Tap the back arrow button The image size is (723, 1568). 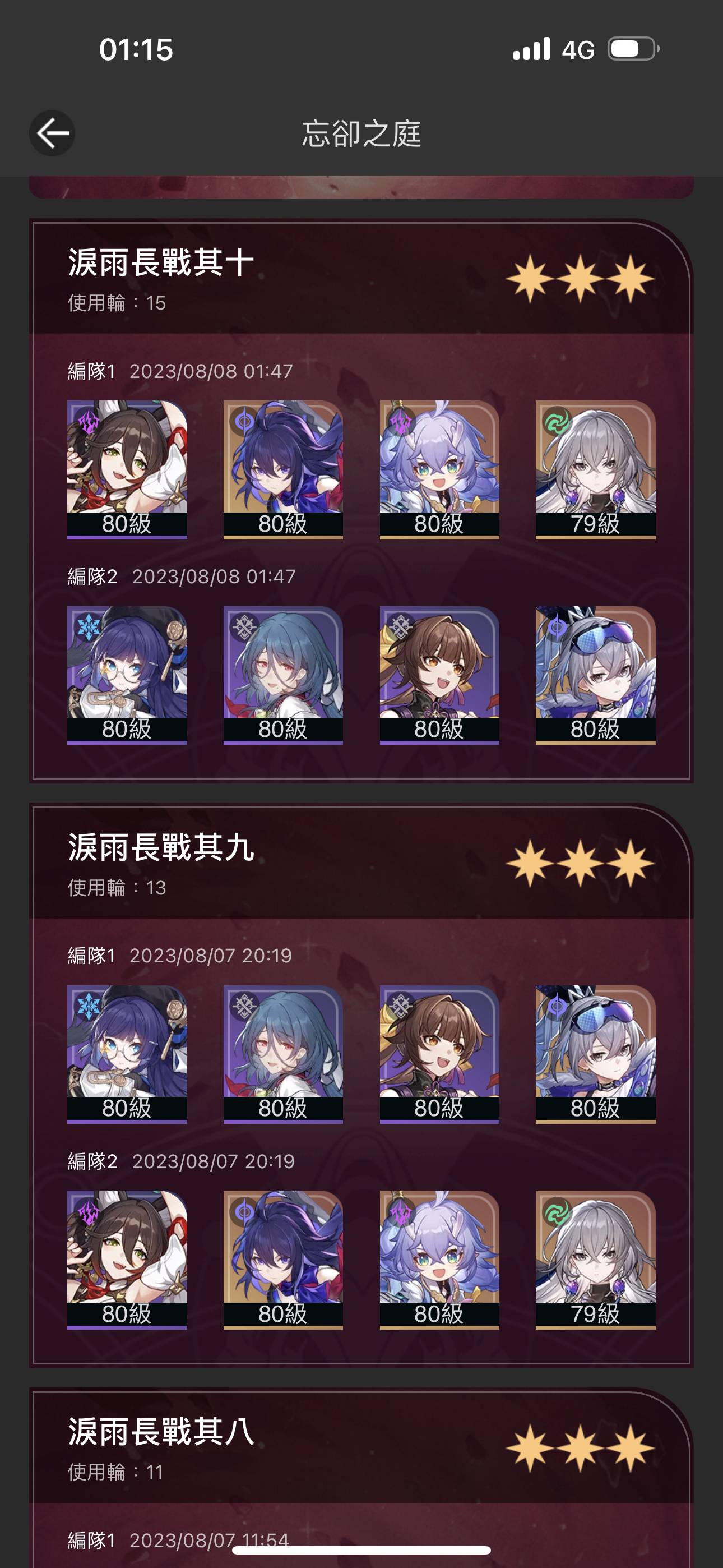(x=52, y=133)
